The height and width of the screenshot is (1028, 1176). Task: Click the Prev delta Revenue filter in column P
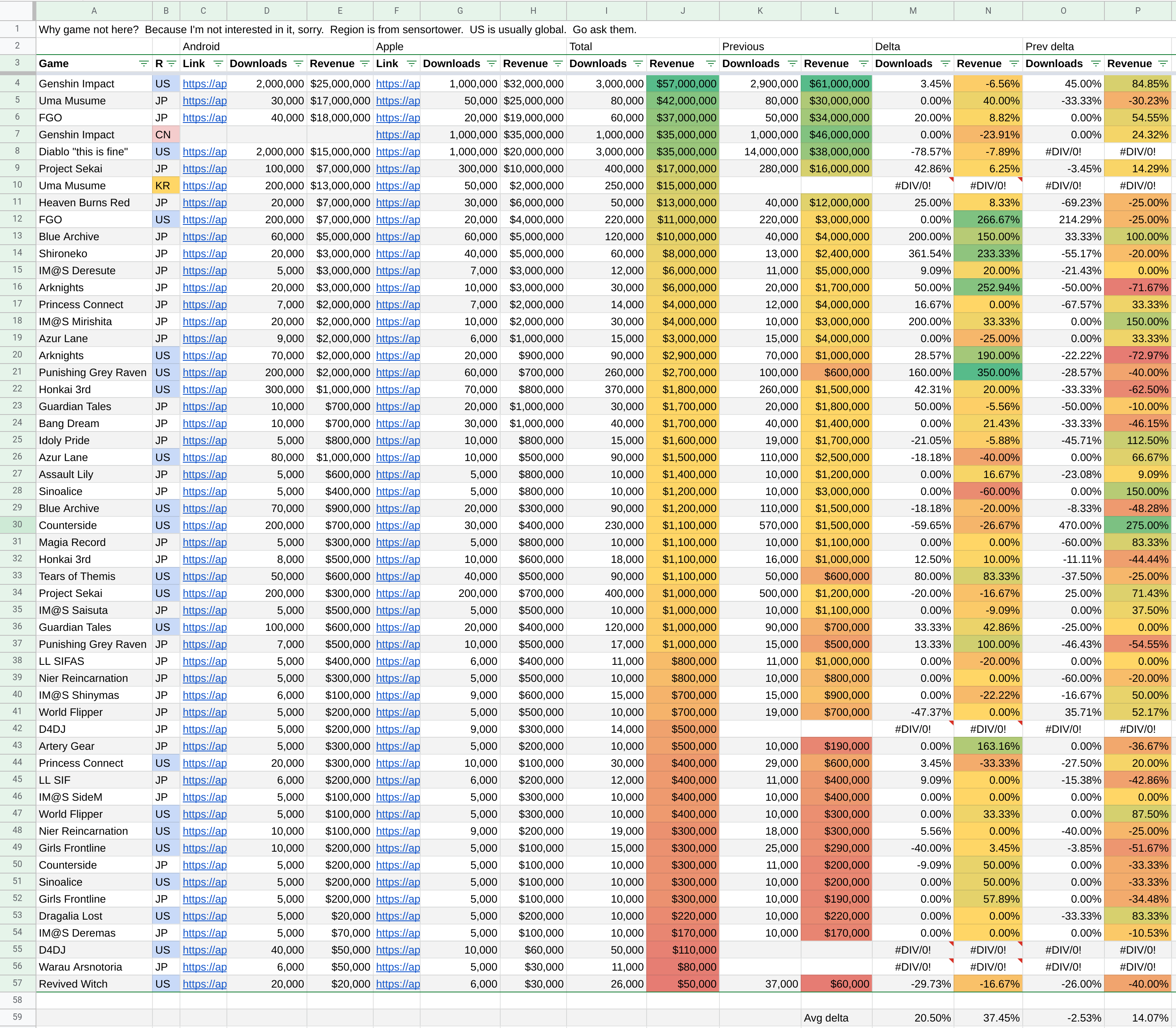pos(1162,63)
